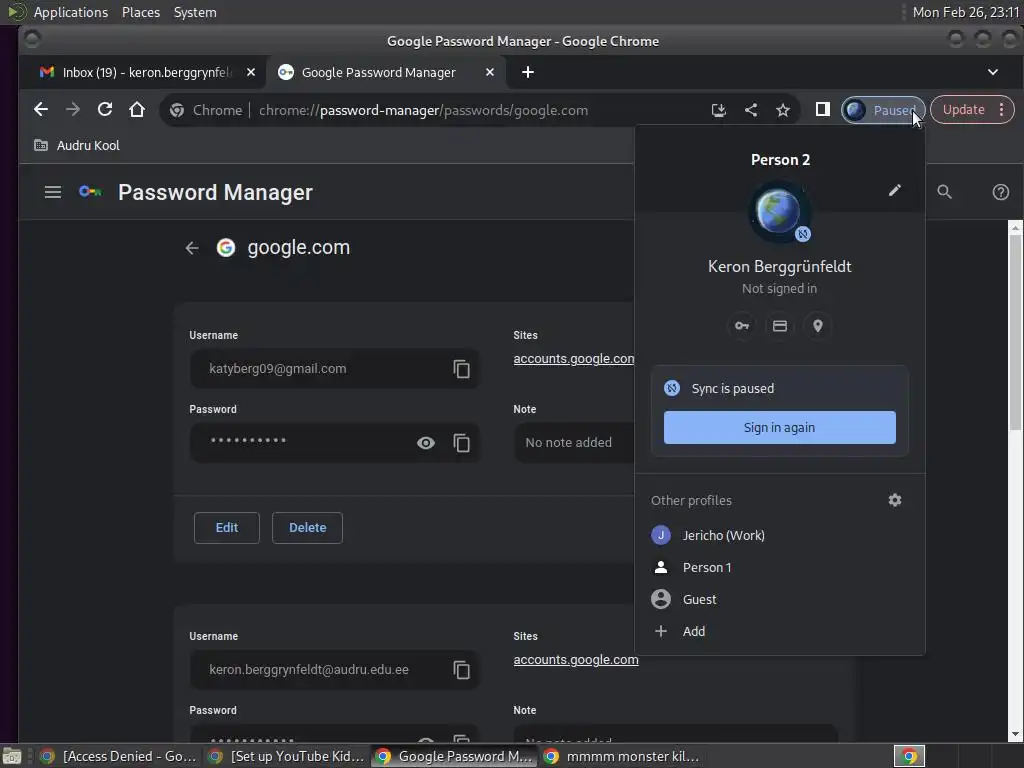Open passwords key icon in profile popup

tap(742, 326)
